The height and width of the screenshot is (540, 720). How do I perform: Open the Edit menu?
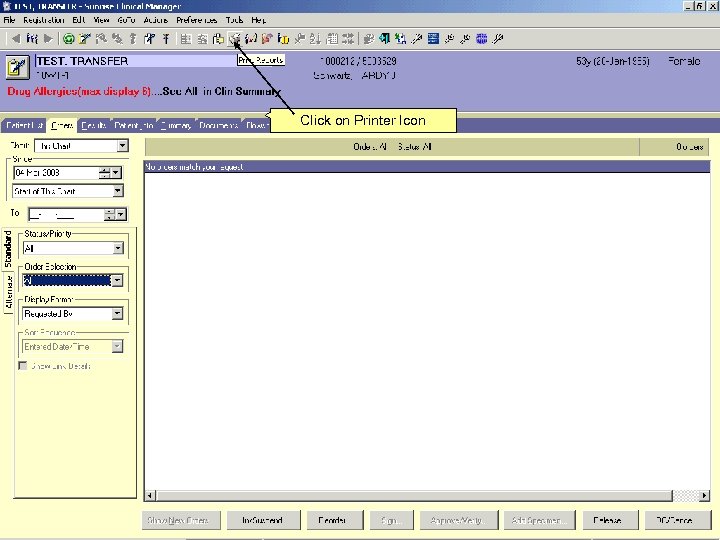79,20
